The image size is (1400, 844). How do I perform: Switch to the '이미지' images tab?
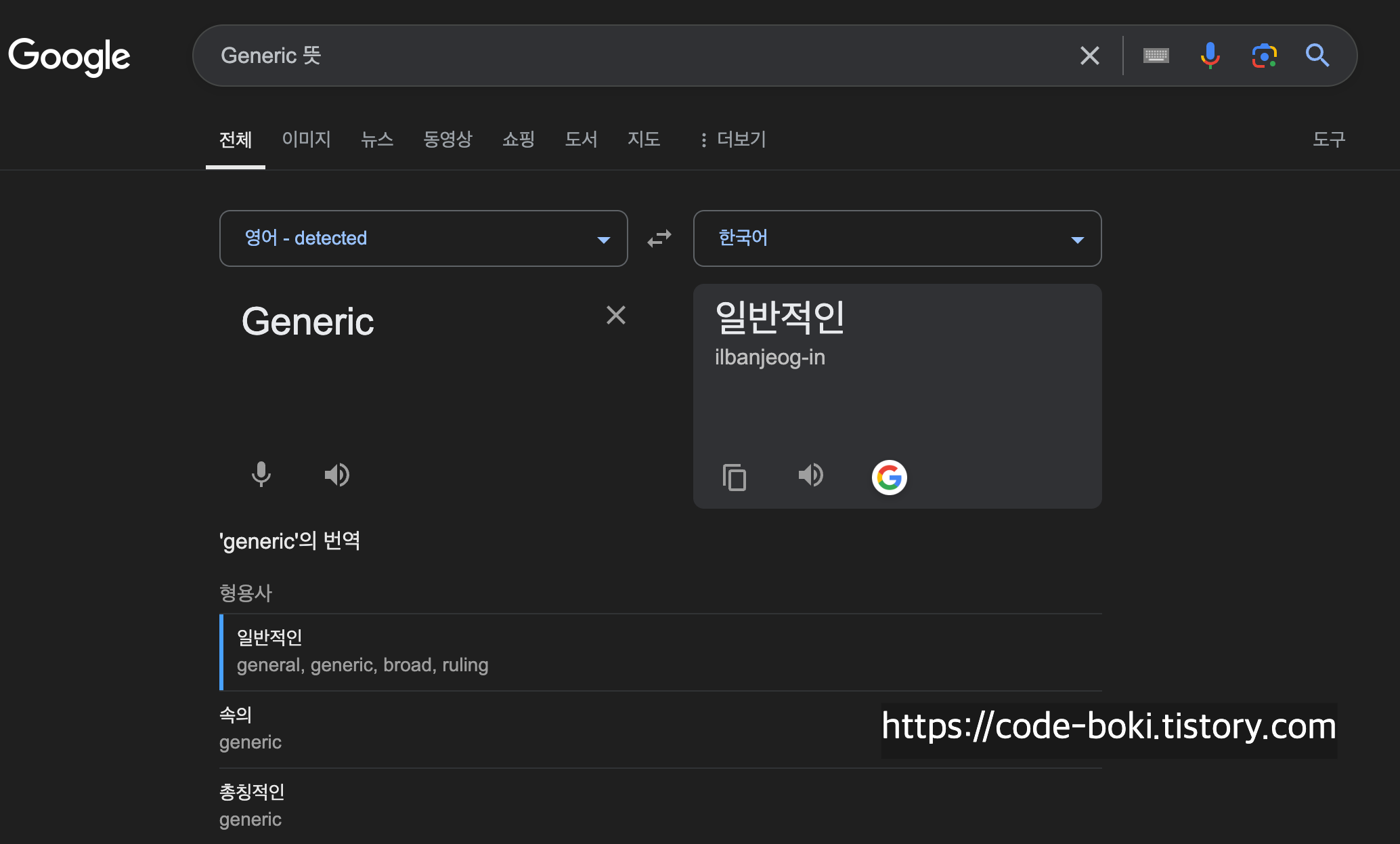(306, 140)
